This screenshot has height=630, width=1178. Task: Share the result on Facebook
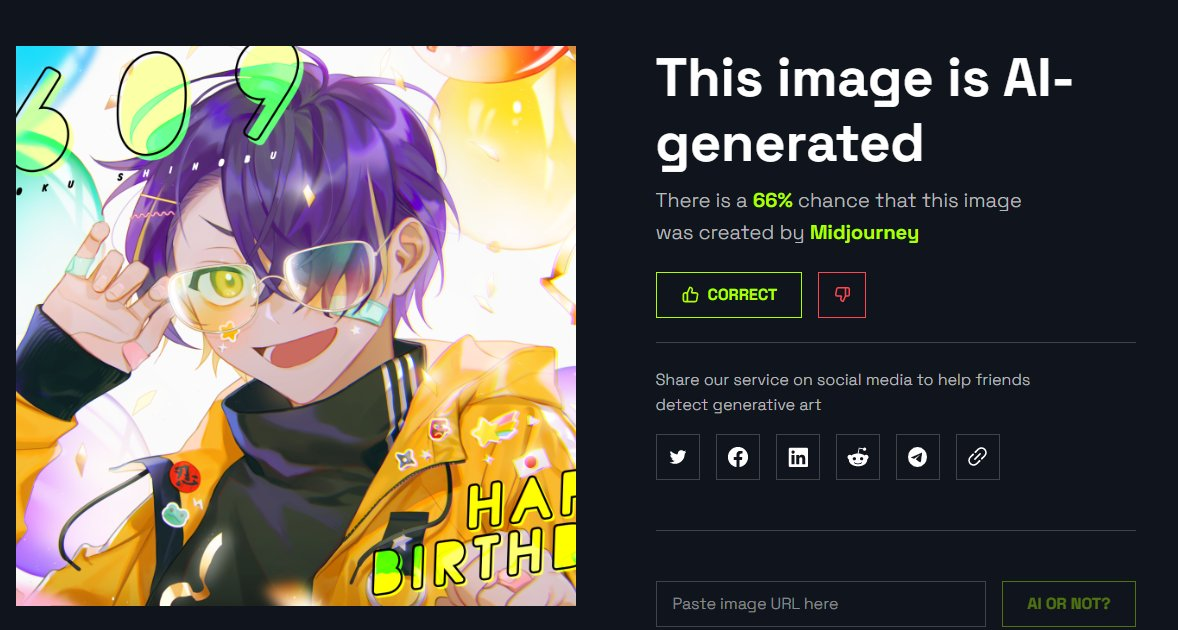[738, 457]
